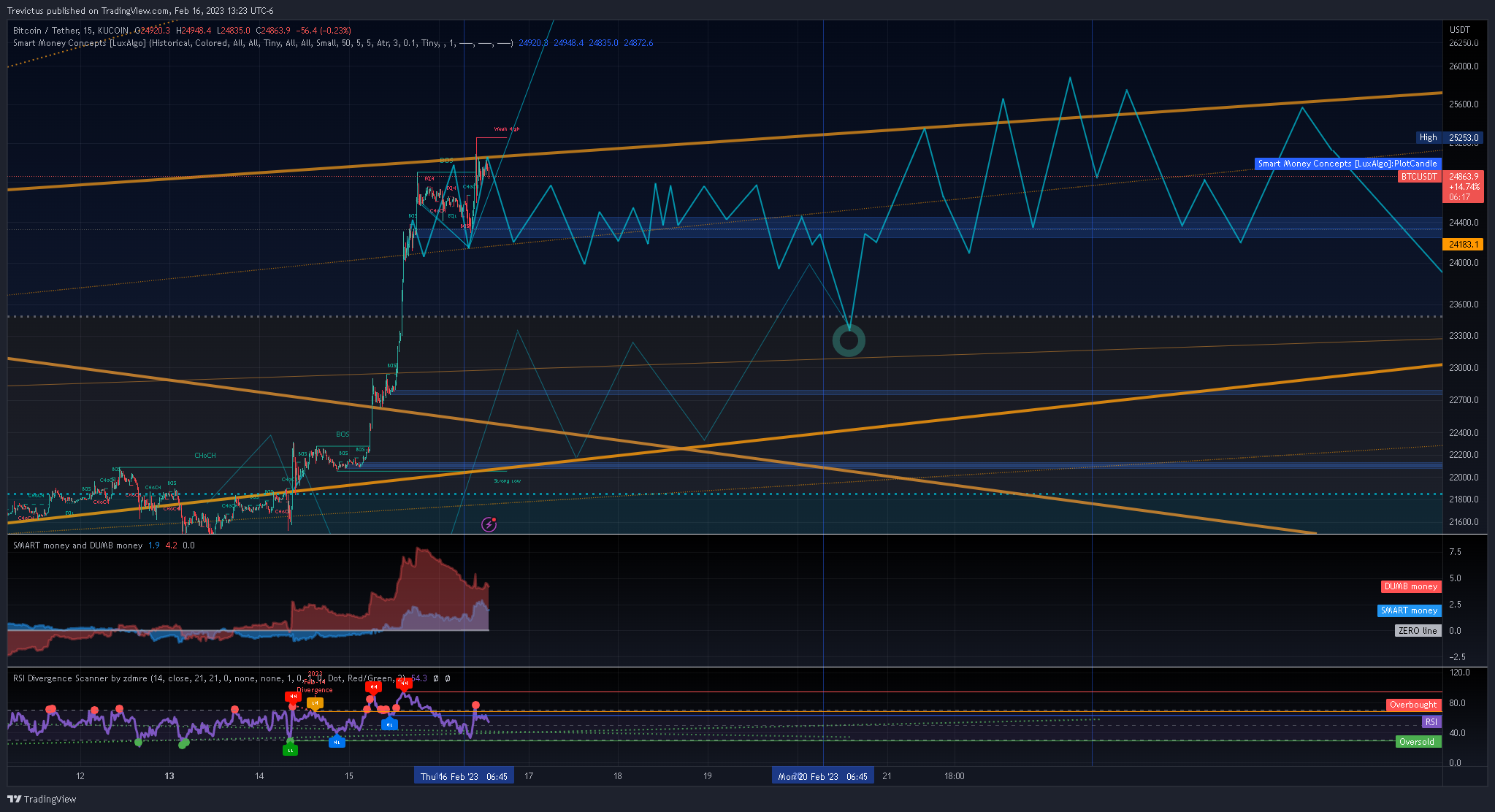Click 25600.0 on the price axis
Viewport: 1495px width, 812px height.
[x=1464, y=104]
